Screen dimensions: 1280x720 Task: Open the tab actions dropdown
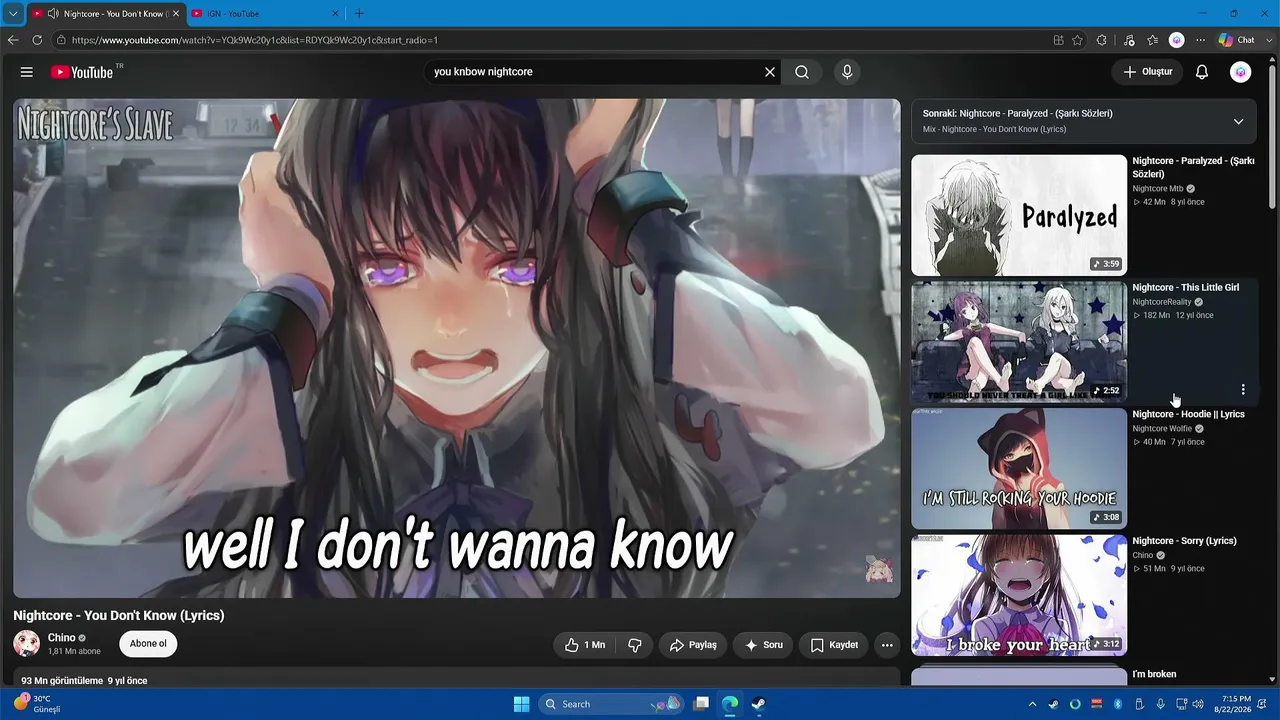tap(13, 14)
